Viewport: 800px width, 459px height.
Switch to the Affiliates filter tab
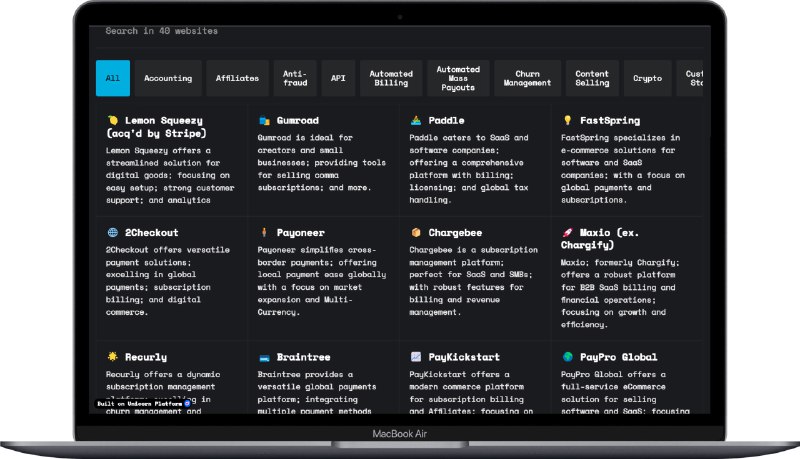point(237,78)
